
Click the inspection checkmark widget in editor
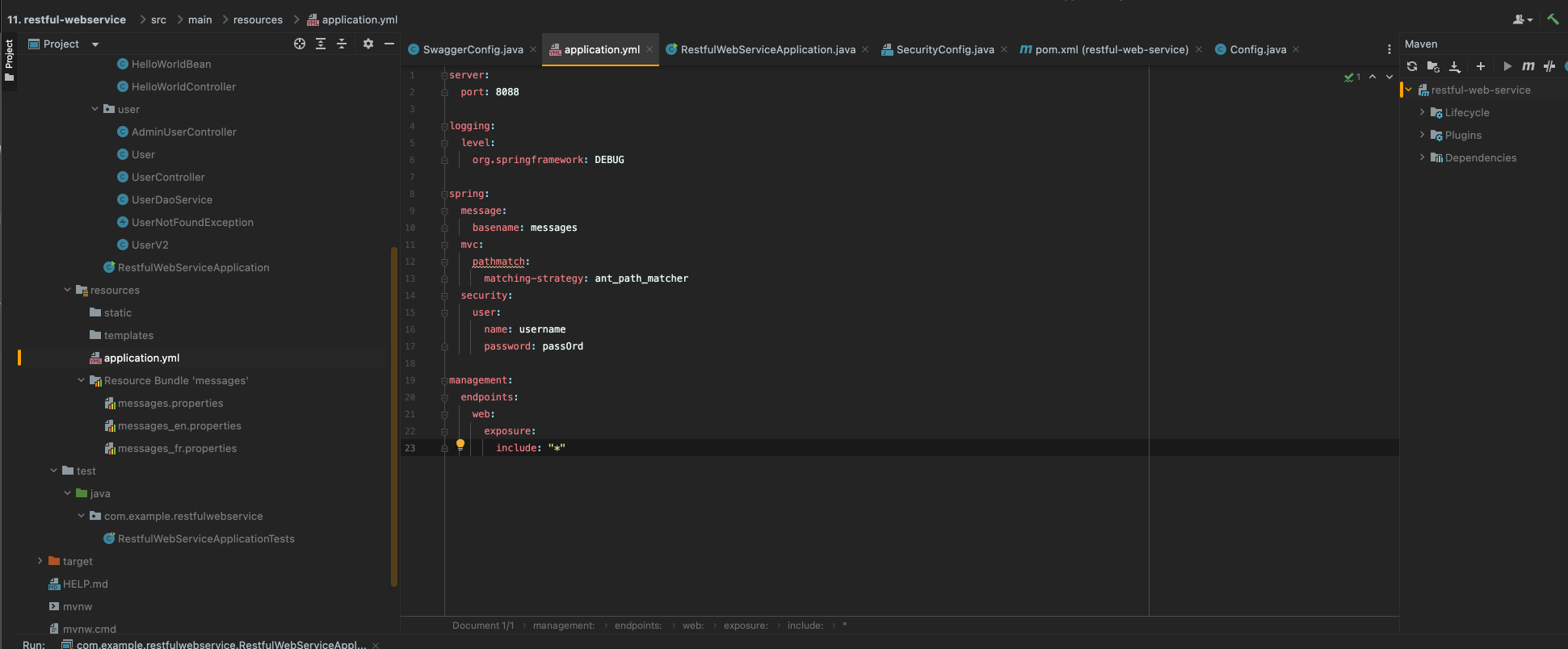[x=1352, y=77]
